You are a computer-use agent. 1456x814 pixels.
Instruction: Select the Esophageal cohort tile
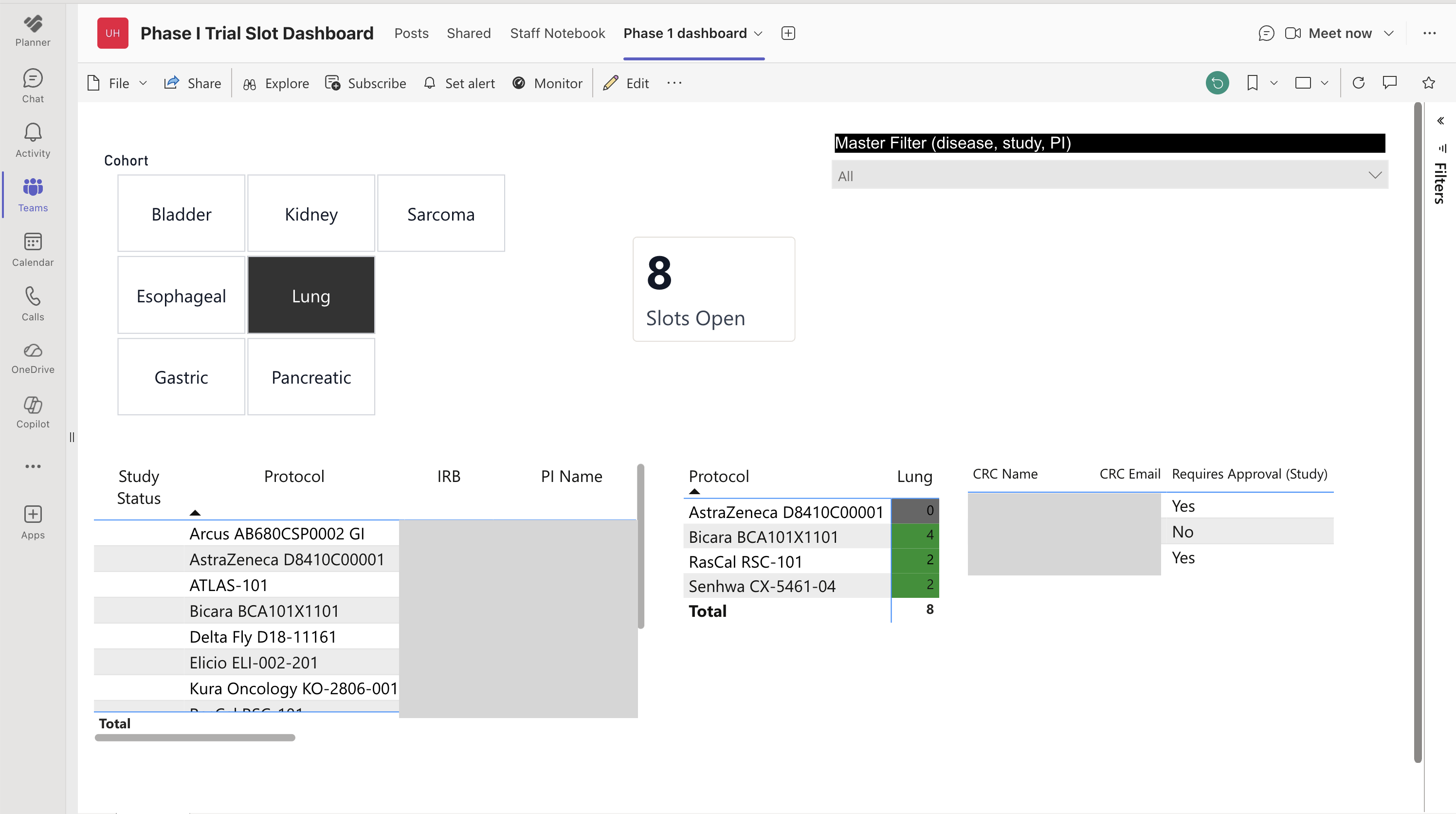click(x=182, y=295)
